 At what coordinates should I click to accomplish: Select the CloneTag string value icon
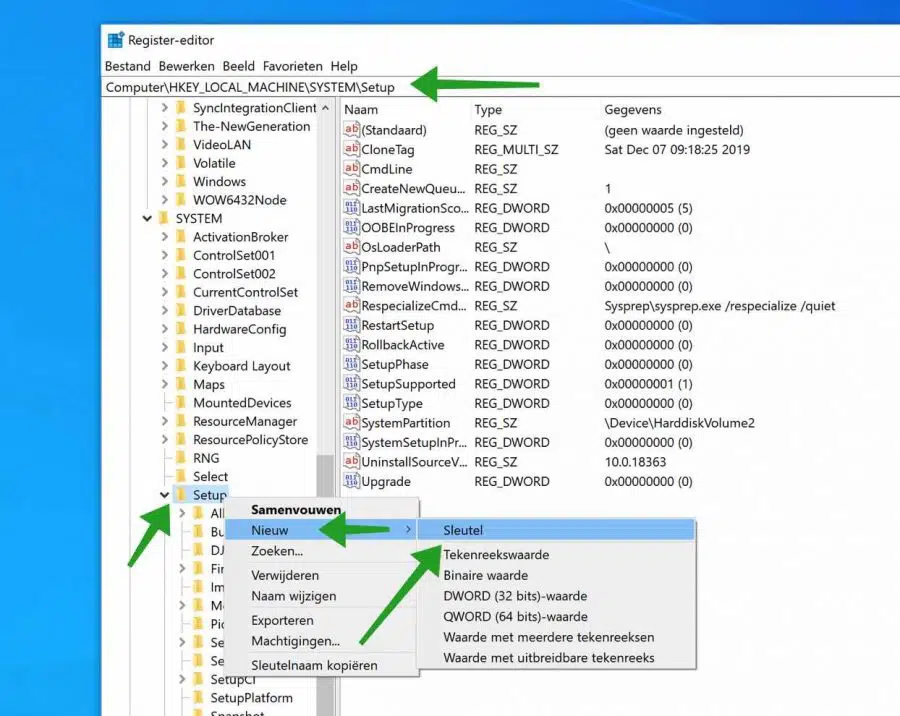351,149
